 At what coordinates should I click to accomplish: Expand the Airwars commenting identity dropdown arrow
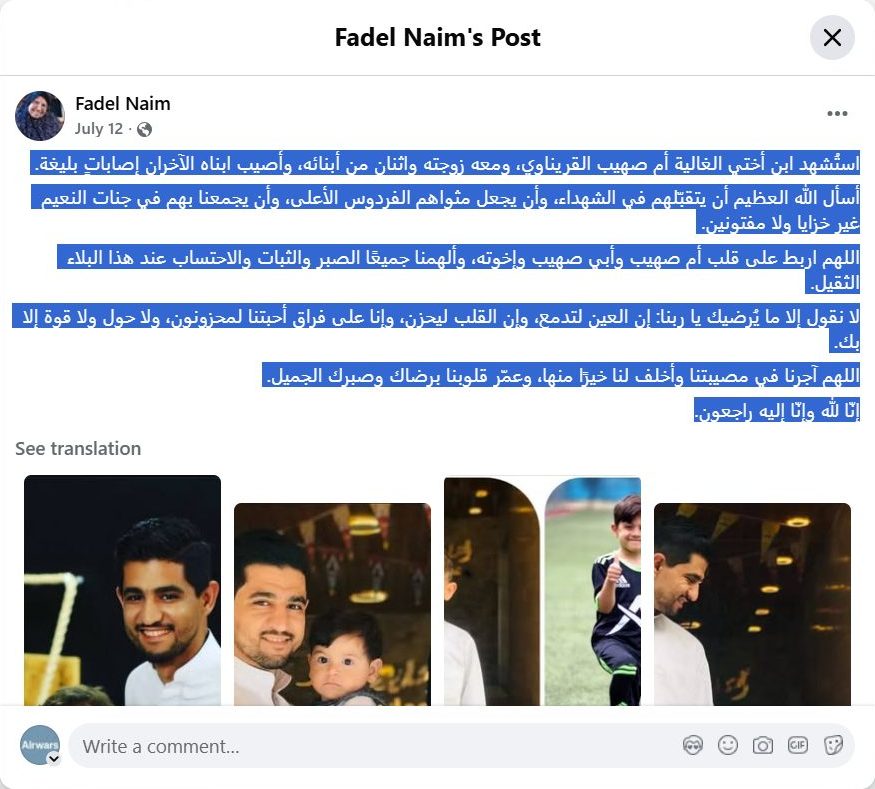(54, 759)
